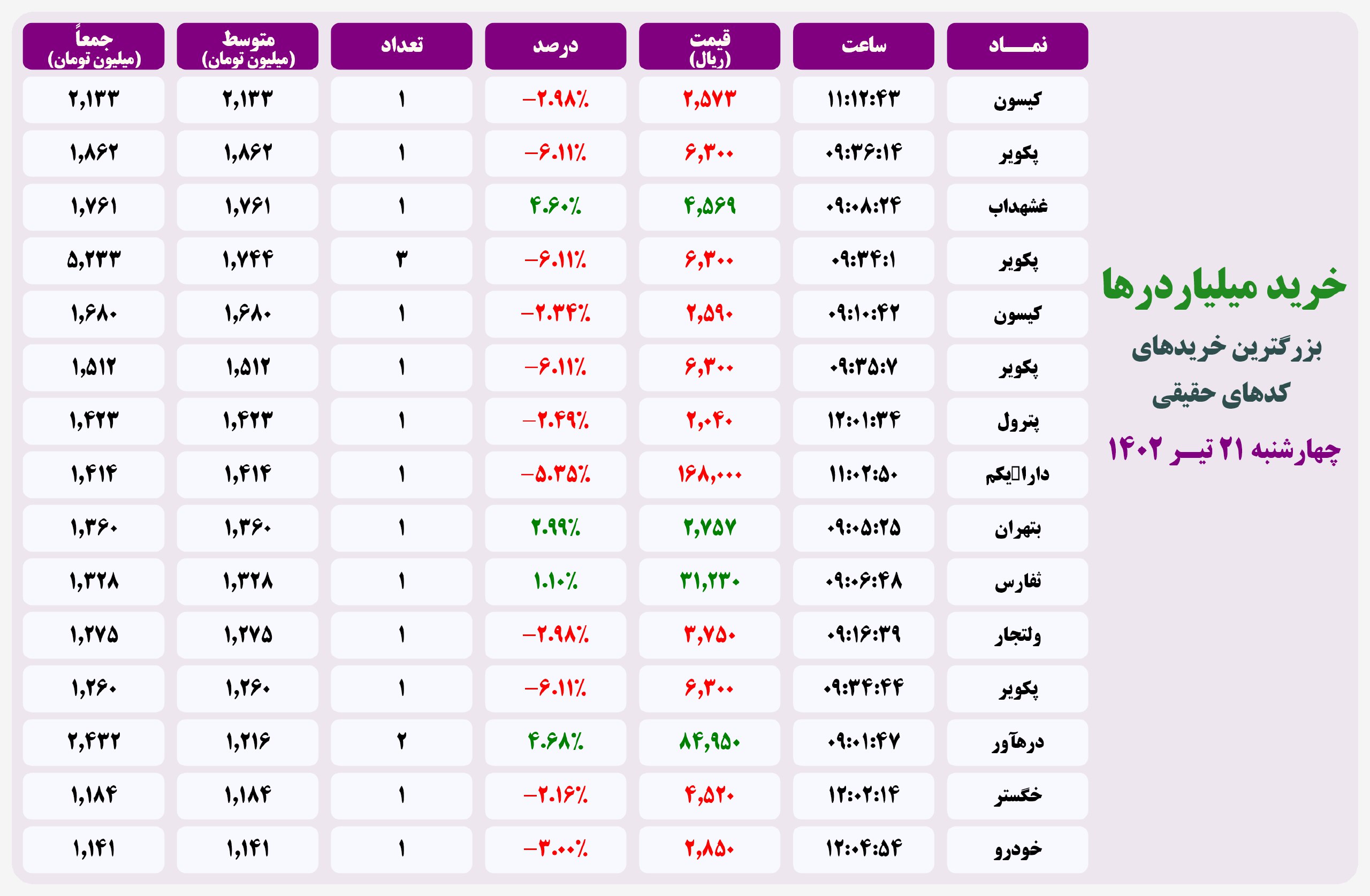The width and height of the screenshot is (1370, 896).
Task: Select the time cell ۱۱:۱۲:۴۳
Action: click(x=863, y=99)
